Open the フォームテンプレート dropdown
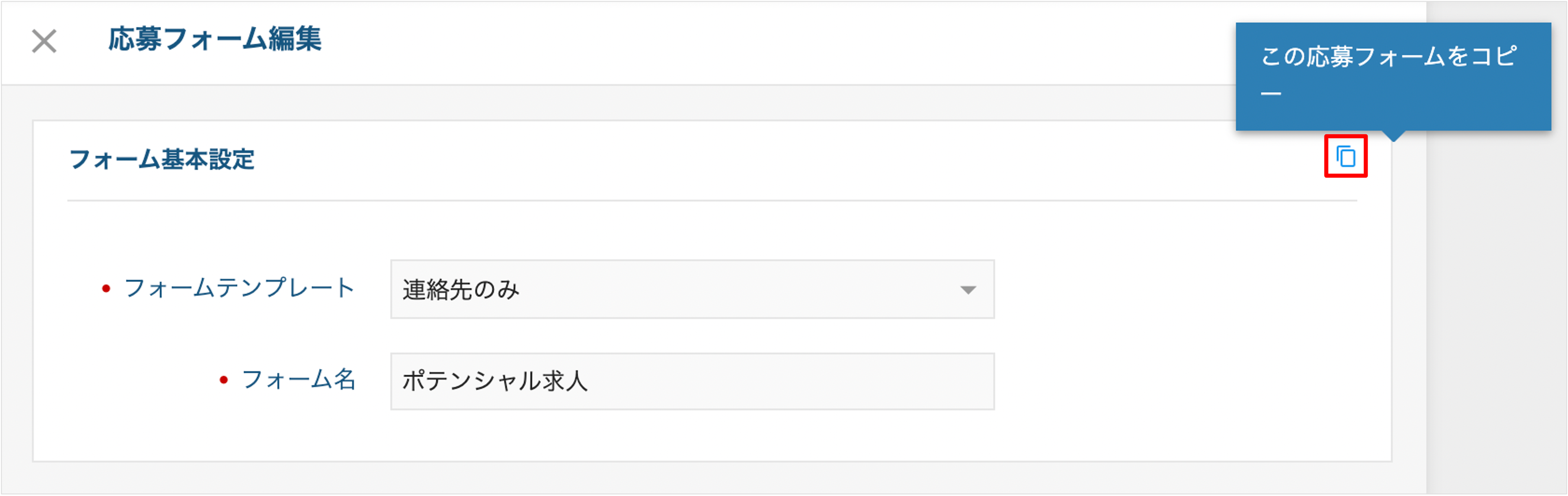The image size is (1568, 496). coord(692,289)
